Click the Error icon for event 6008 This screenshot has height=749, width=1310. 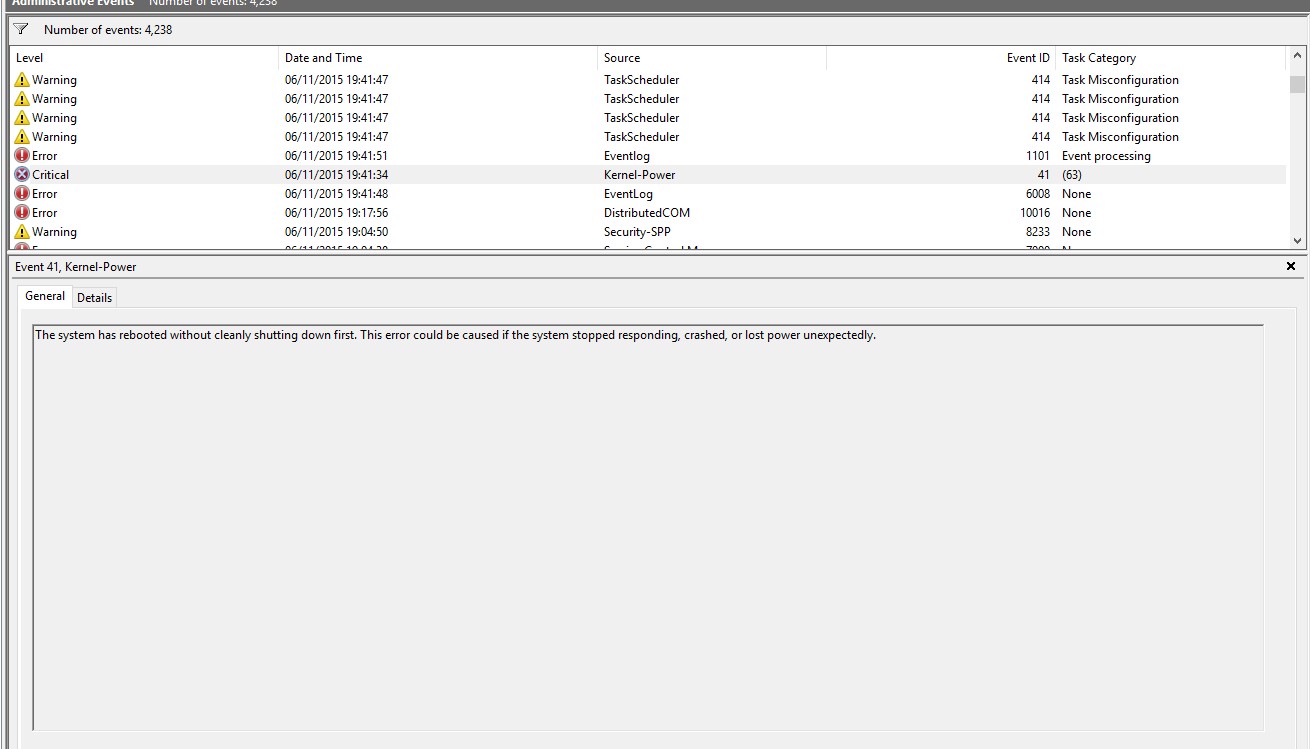tap(22, 194)
